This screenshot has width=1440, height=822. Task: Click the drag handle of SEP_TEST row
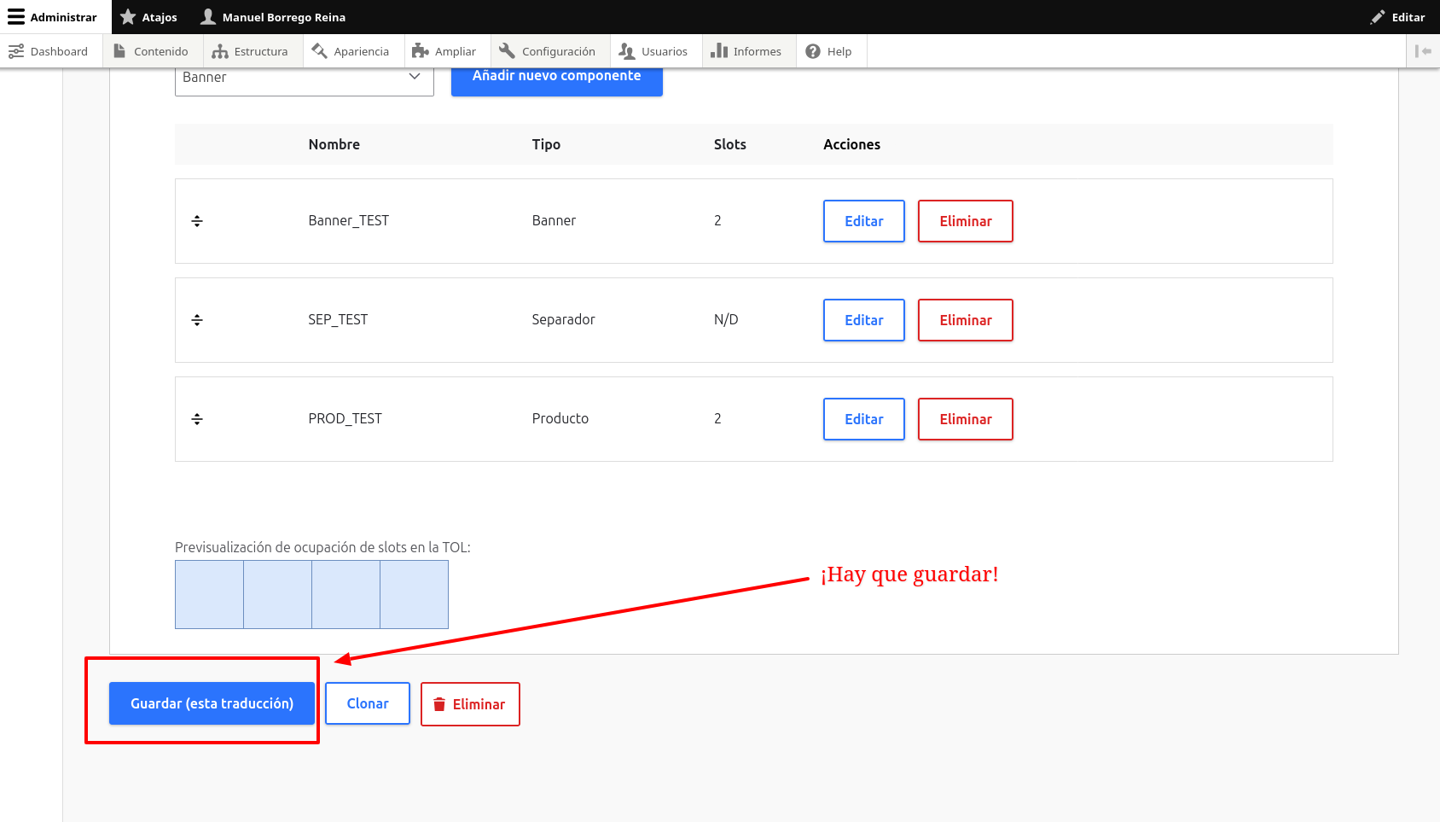pos(197,320)
